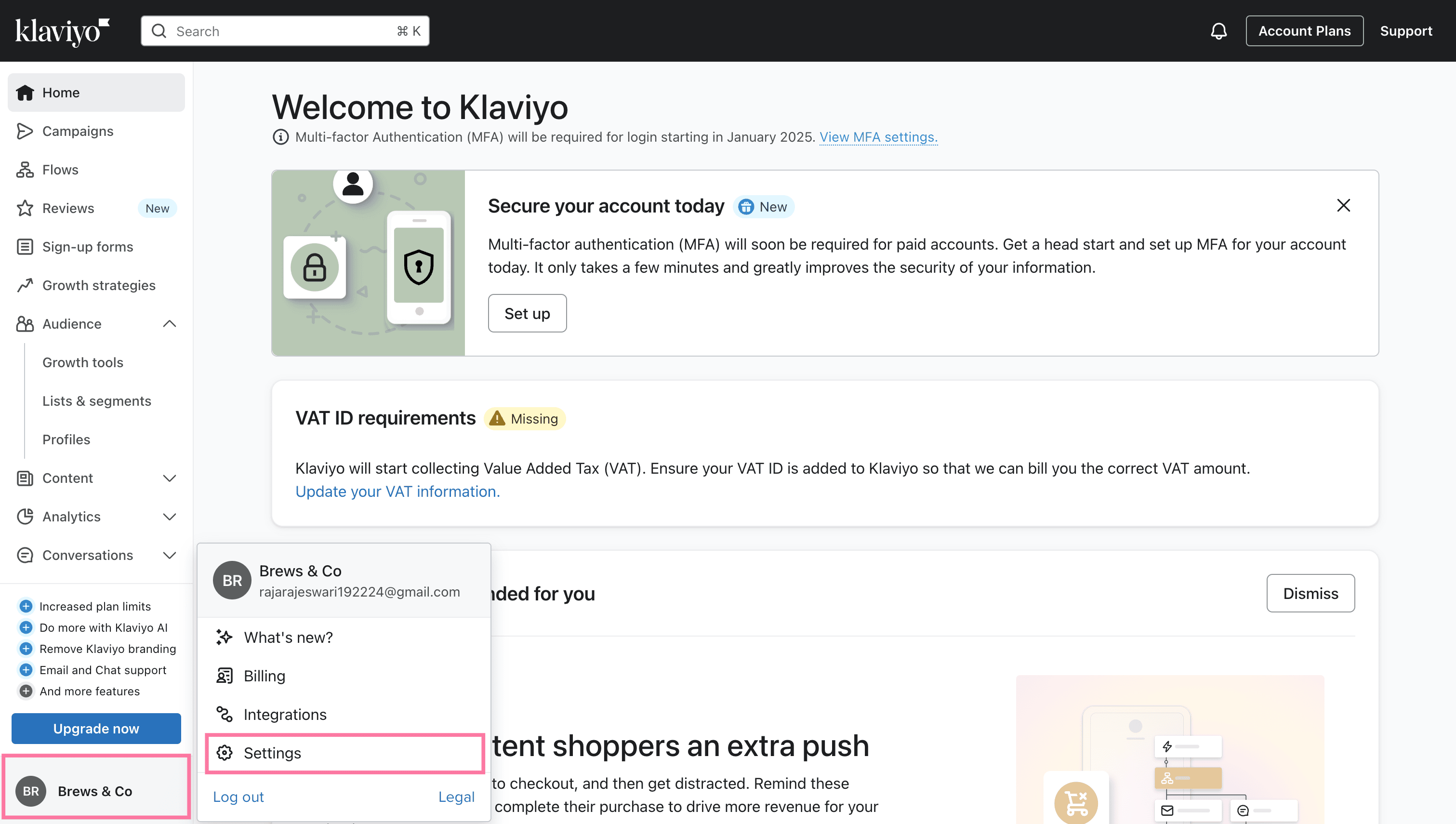The height and width of the screenshot is (824, 1456).
Task: Close the Secure your account banner
Action: 1343,205
